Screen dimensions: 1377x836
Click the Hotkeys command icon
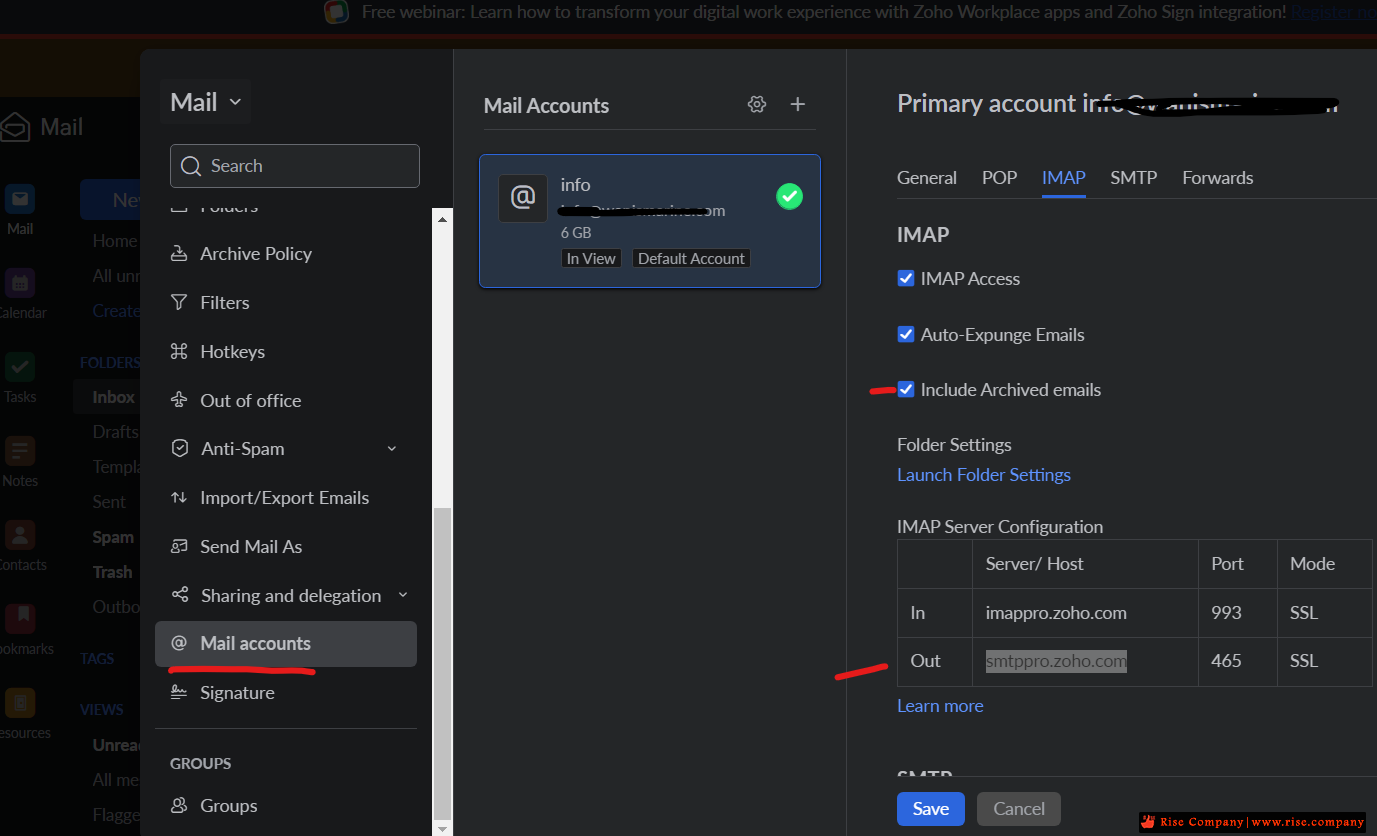point(179,351)
